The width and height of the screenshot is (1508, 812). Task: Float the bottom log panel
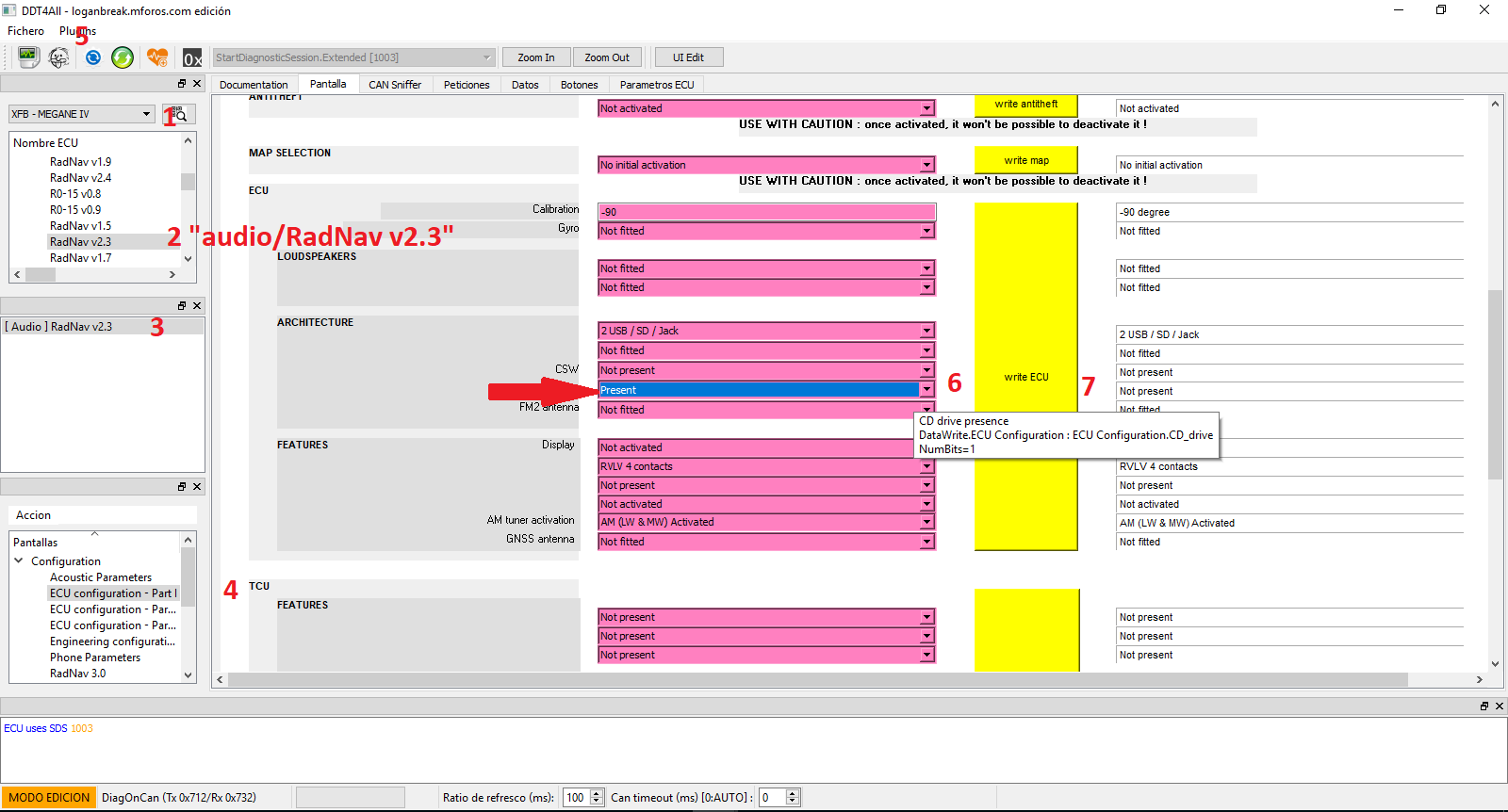point(1484,706)
